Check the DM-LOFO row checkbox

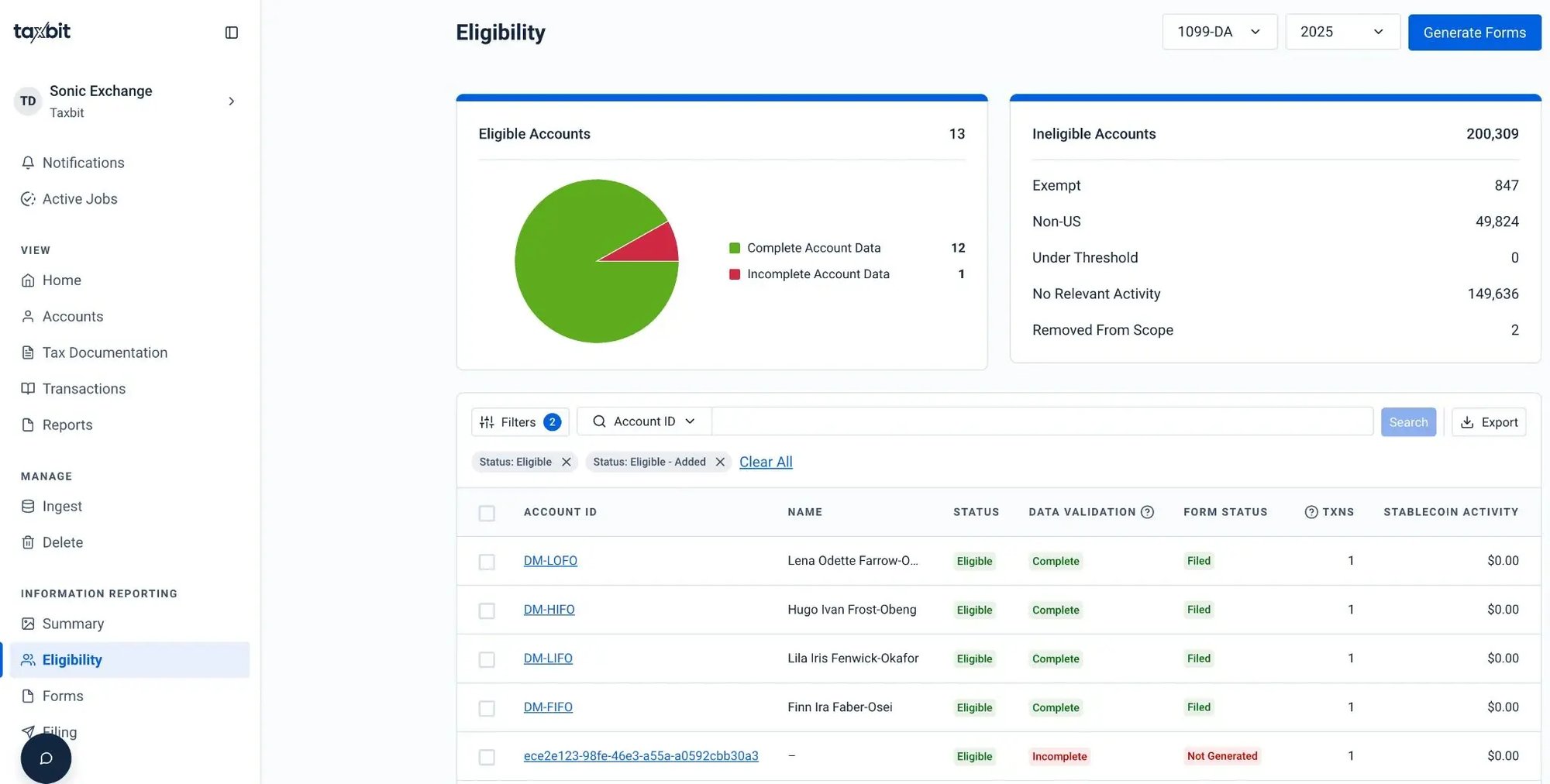(487, 562)
